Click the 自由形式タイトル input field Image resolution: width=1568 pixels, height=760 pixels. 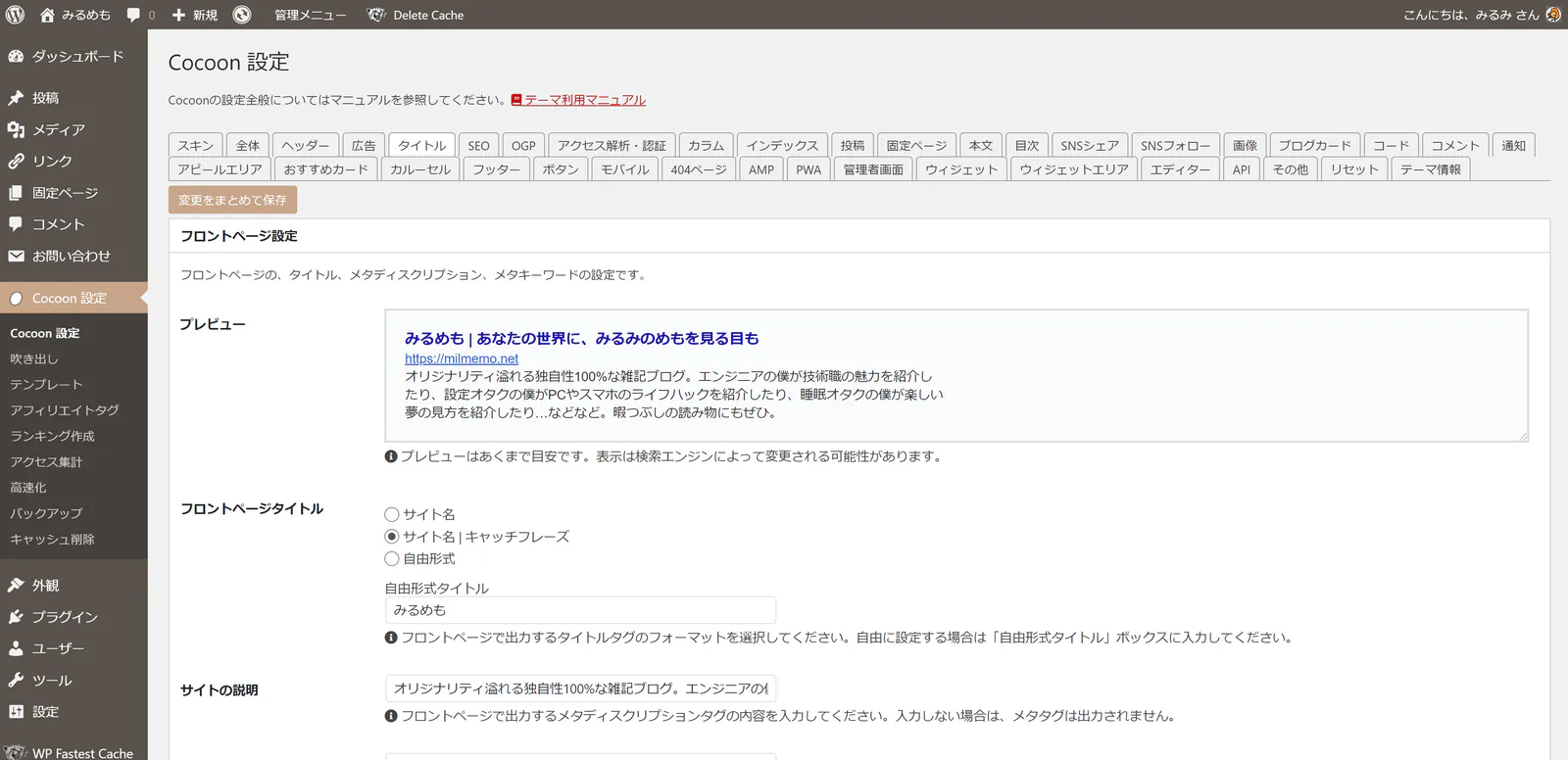580,610
